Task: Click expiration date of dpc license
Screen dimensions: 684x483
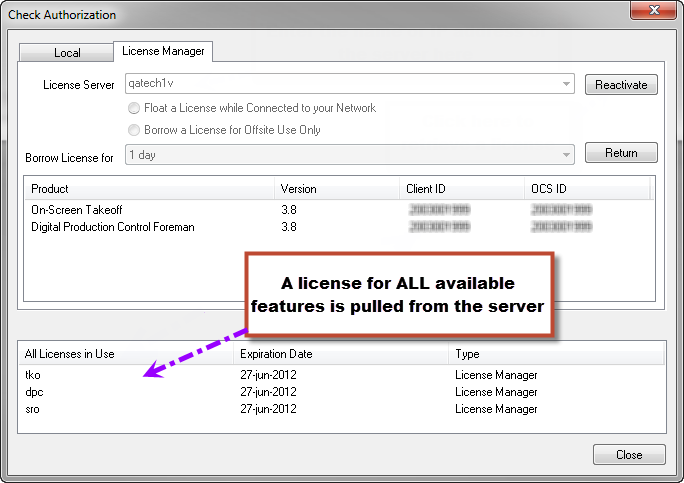Action: [268, 392]
